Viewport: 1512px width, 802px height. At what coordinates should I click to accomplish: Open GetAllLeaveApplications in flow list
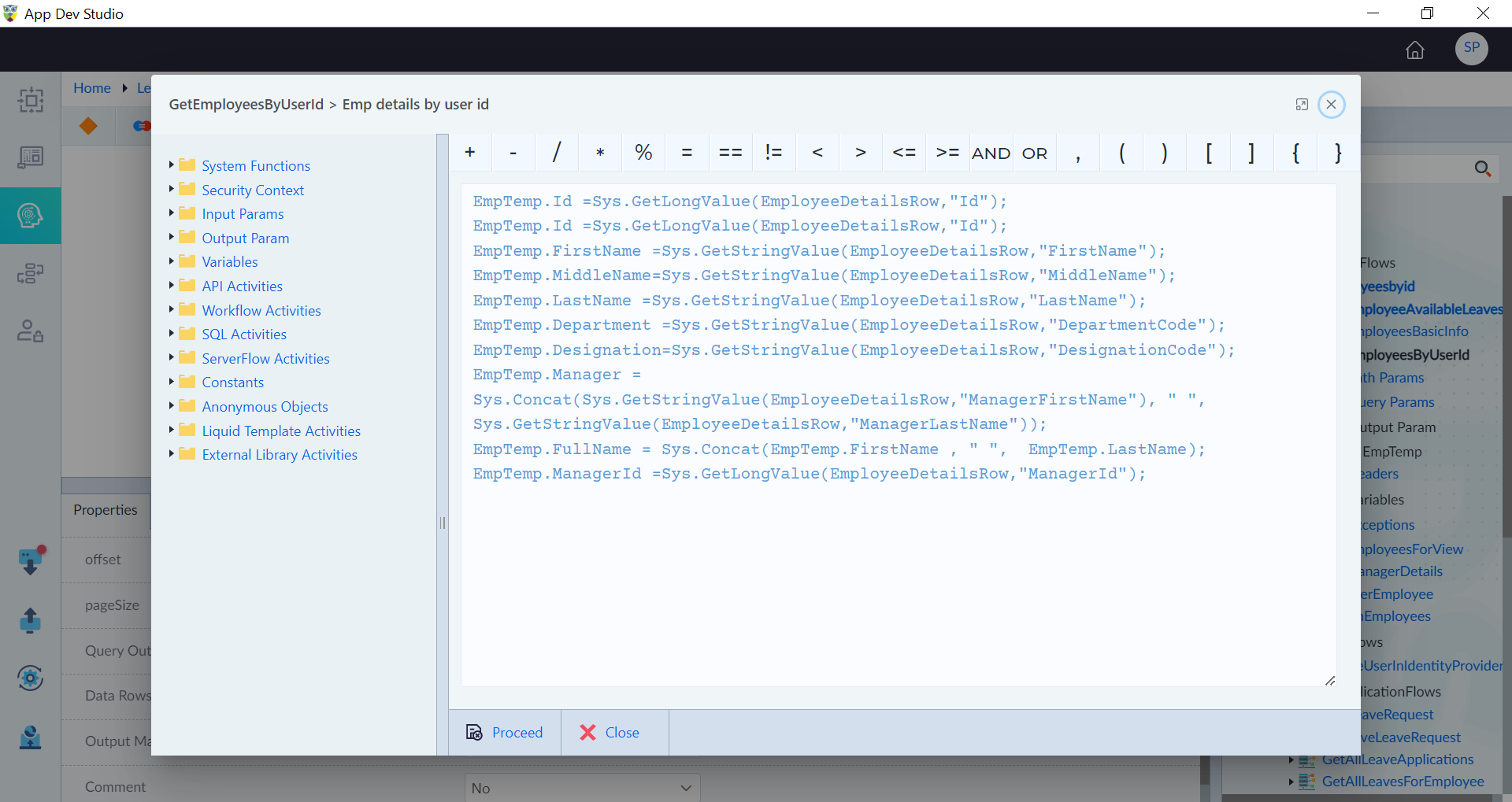point(1398,759)
